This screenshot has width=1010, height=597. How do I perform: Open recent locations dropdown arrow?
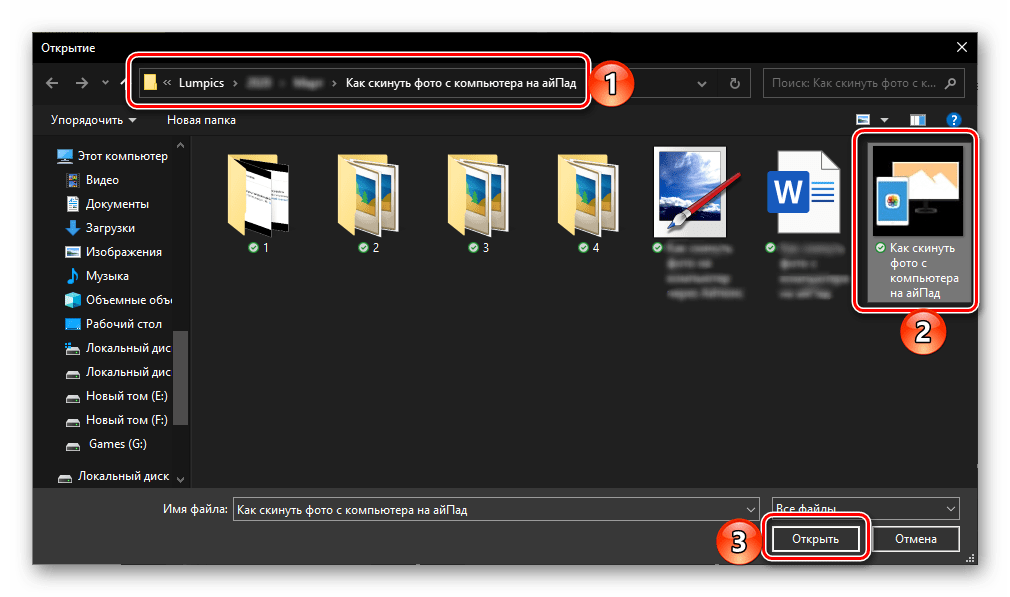[x=105, y=84]
